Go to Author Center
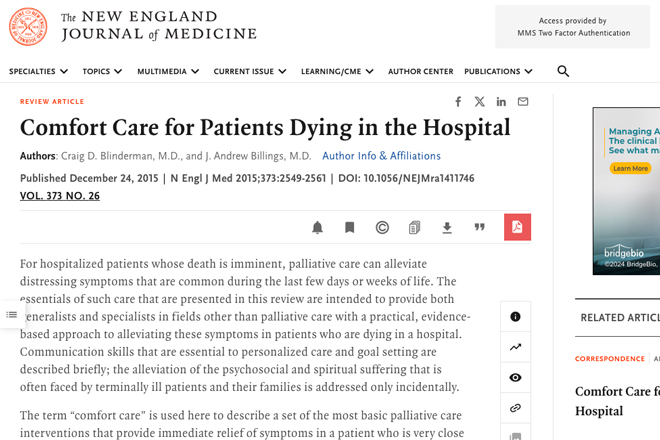Viewport: 660px width, 440px height. click(420, 72)
